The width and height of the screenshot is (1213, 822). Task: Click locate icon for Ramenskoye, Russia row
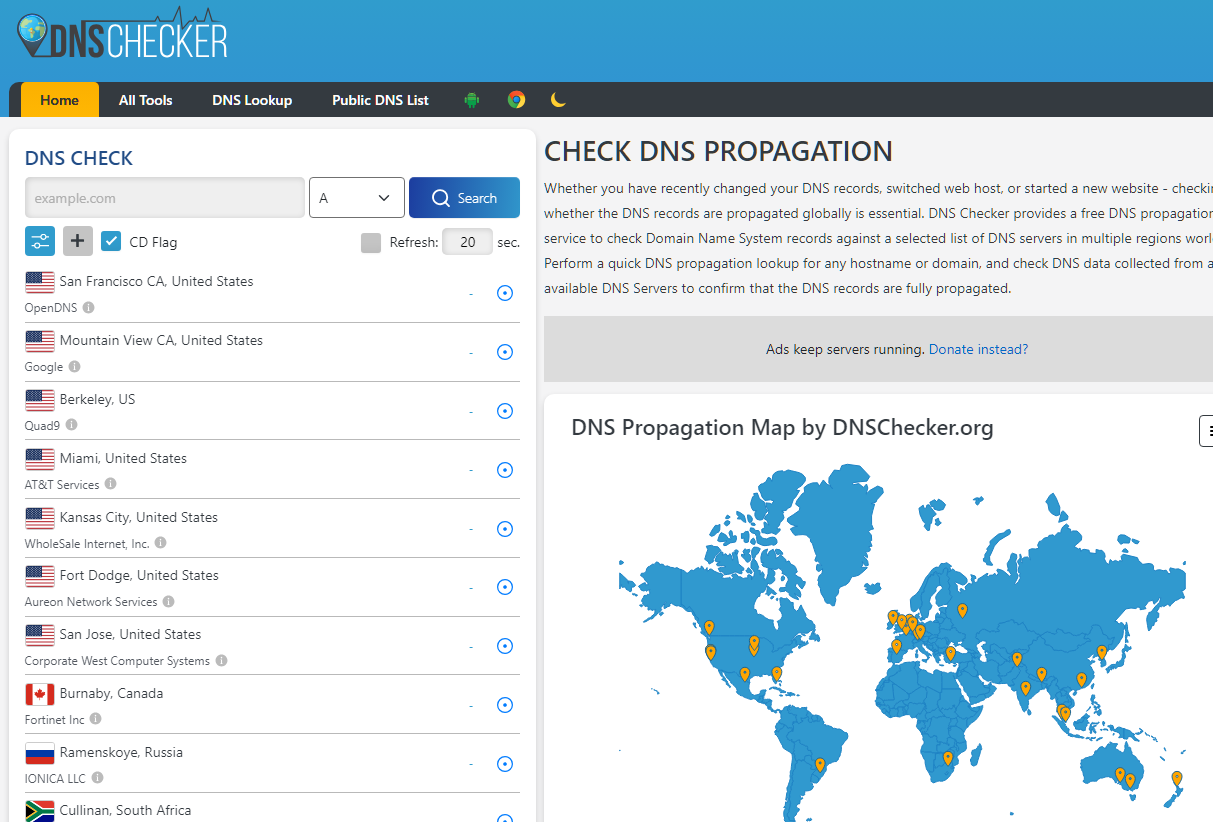click(505, 764)
